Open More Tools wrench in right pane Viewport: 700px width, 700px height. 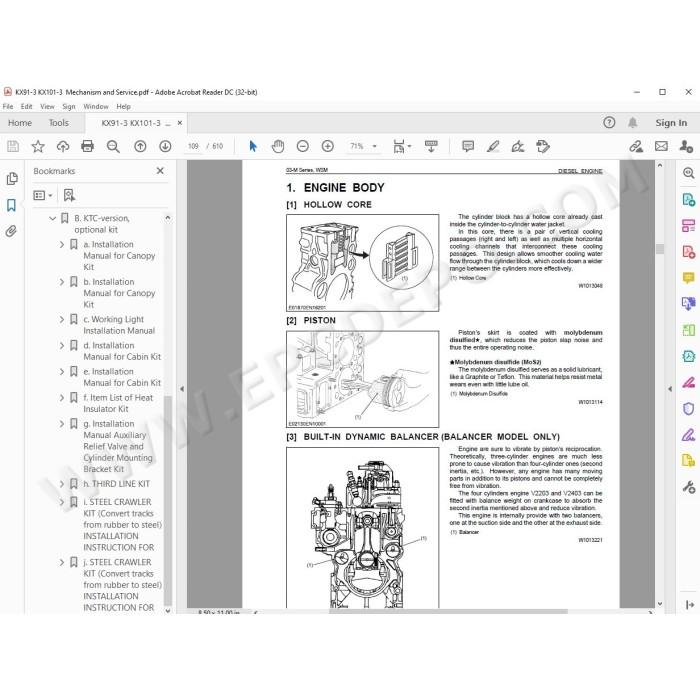(x=688, y=487)
